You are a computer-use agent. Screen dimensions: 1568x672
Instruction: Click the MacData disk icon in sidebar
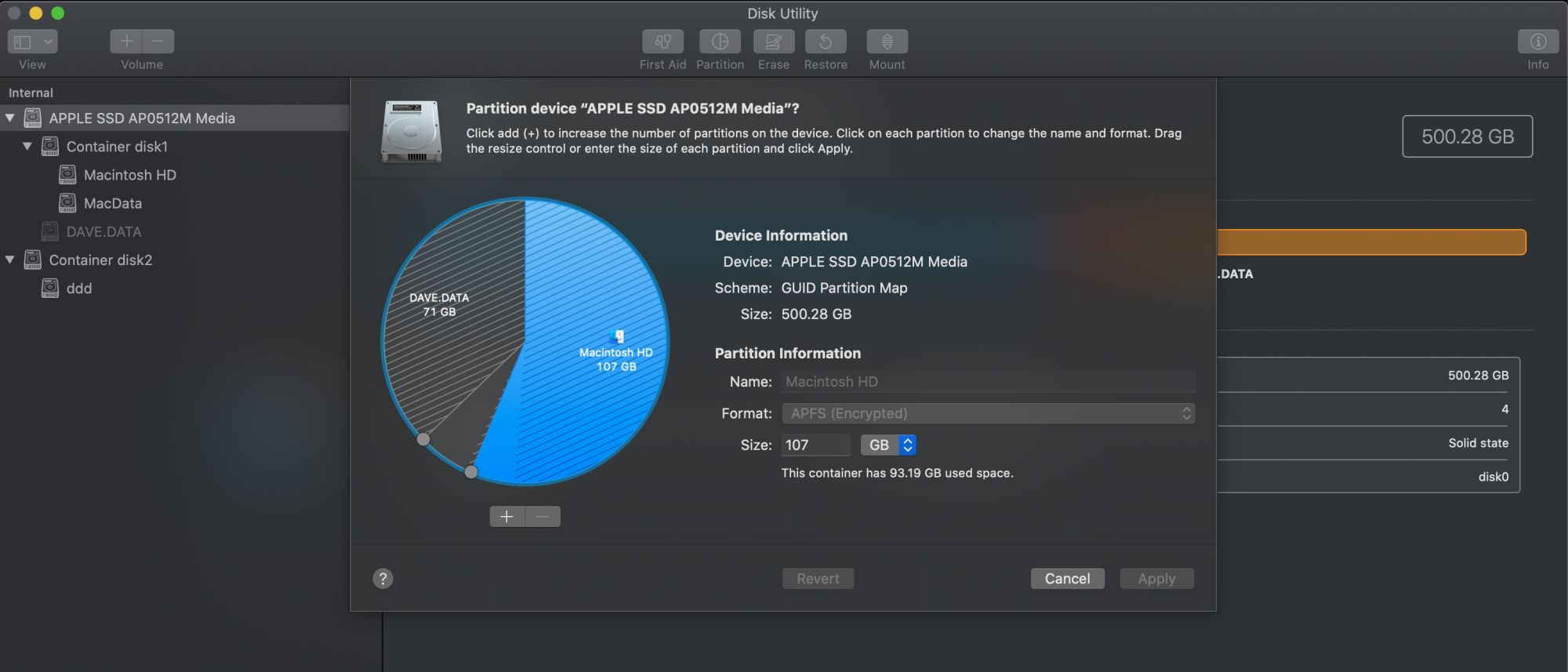(68, 203)
